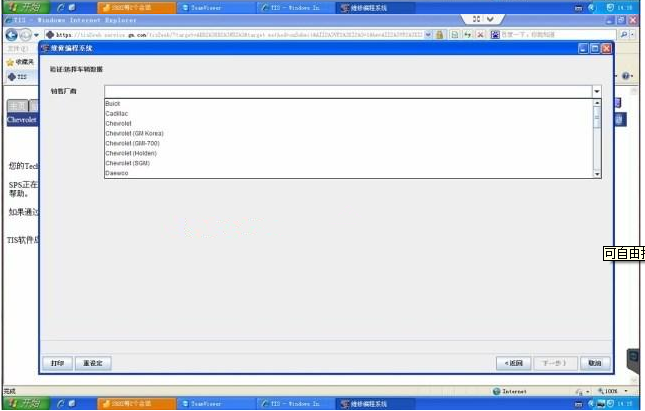
Task: Click the magnifier search button in IE
Action: [624, 35]
